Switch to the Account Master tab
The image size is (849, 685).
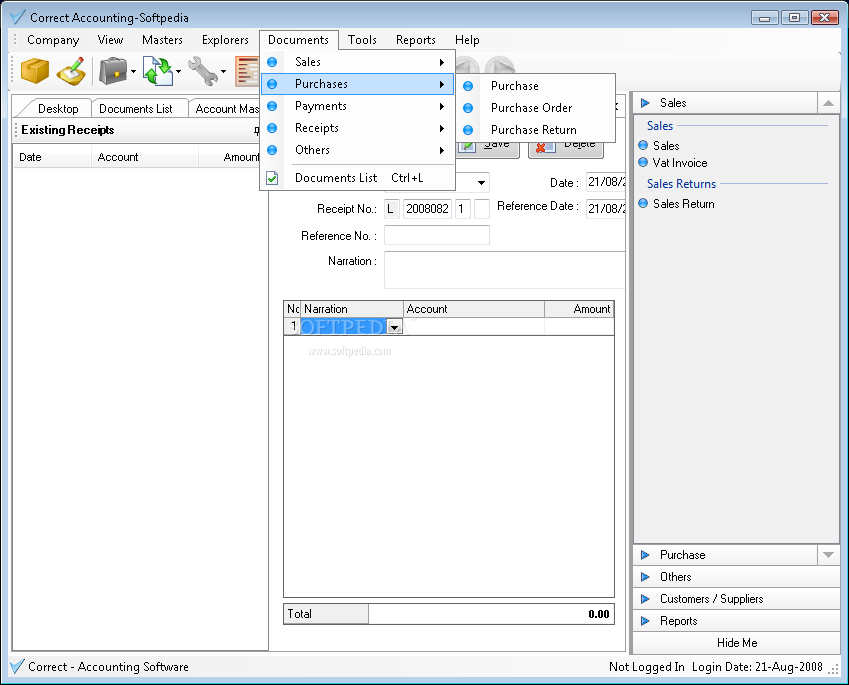[x=227, y=109]
